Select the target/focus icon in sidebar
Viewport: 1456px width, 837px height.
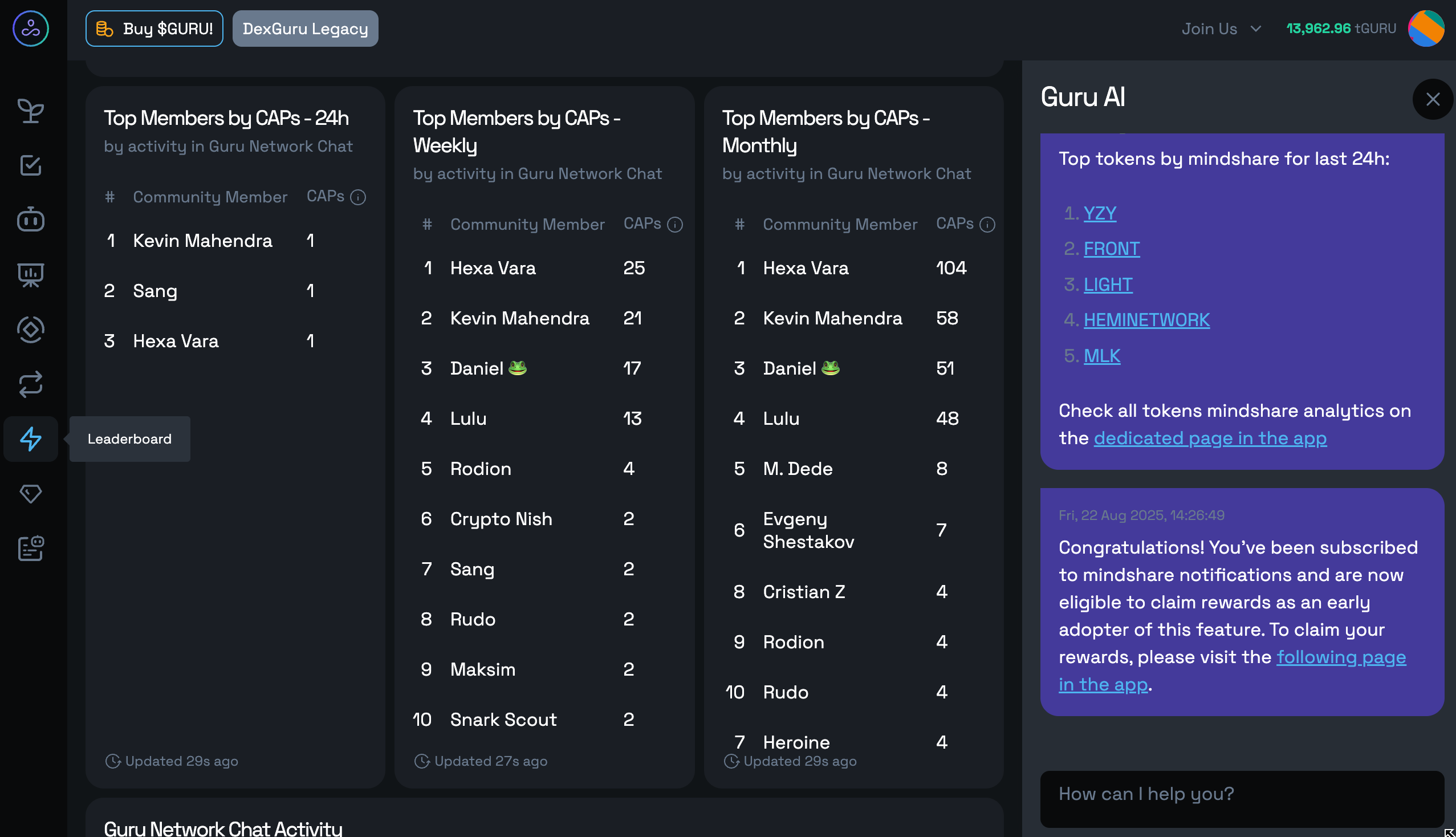coord(30,330)
